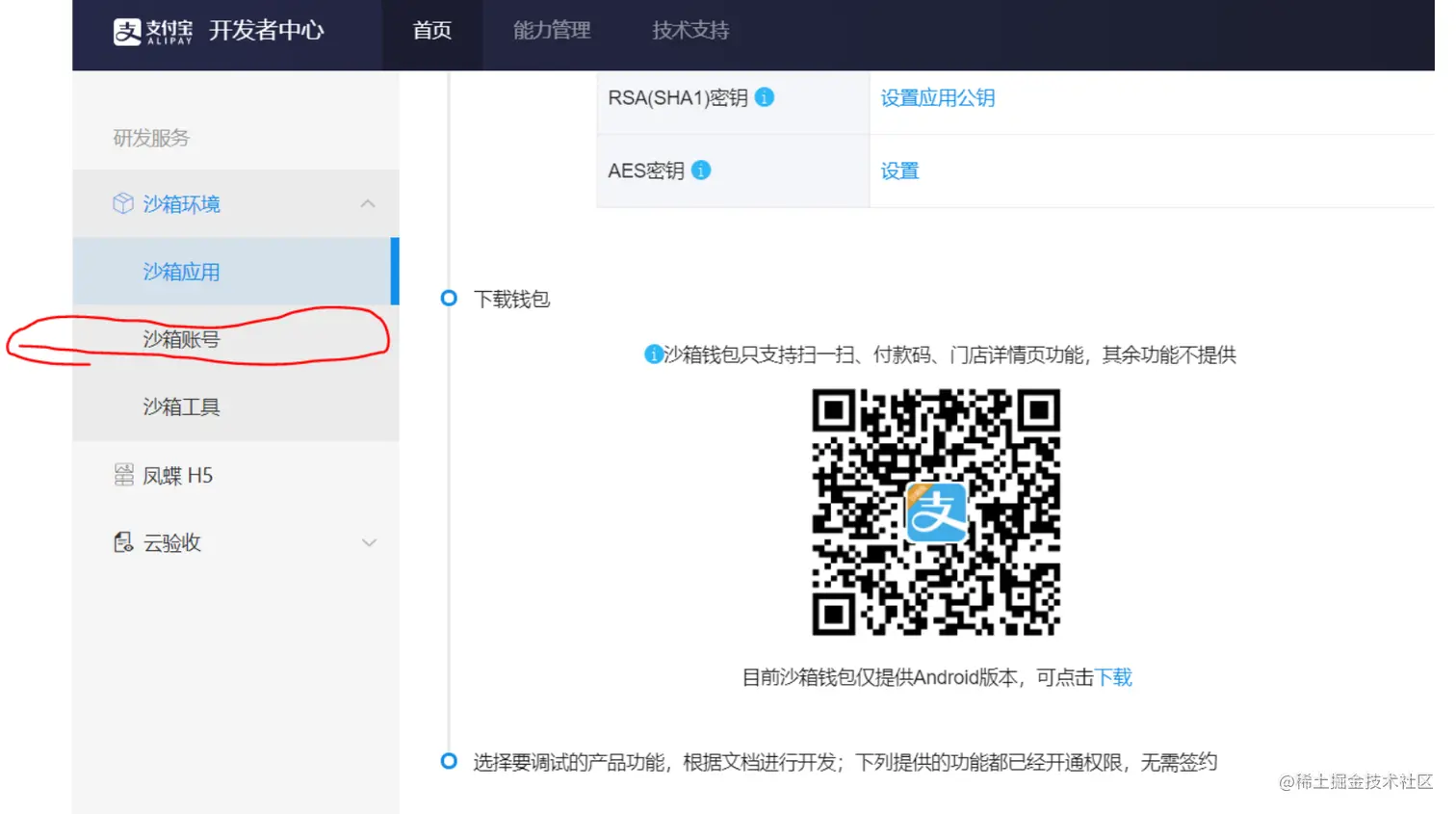Screen dimensions: 1456x814
Task: Click the 云验收 clipboard icon
Action: tap(123, 542)
